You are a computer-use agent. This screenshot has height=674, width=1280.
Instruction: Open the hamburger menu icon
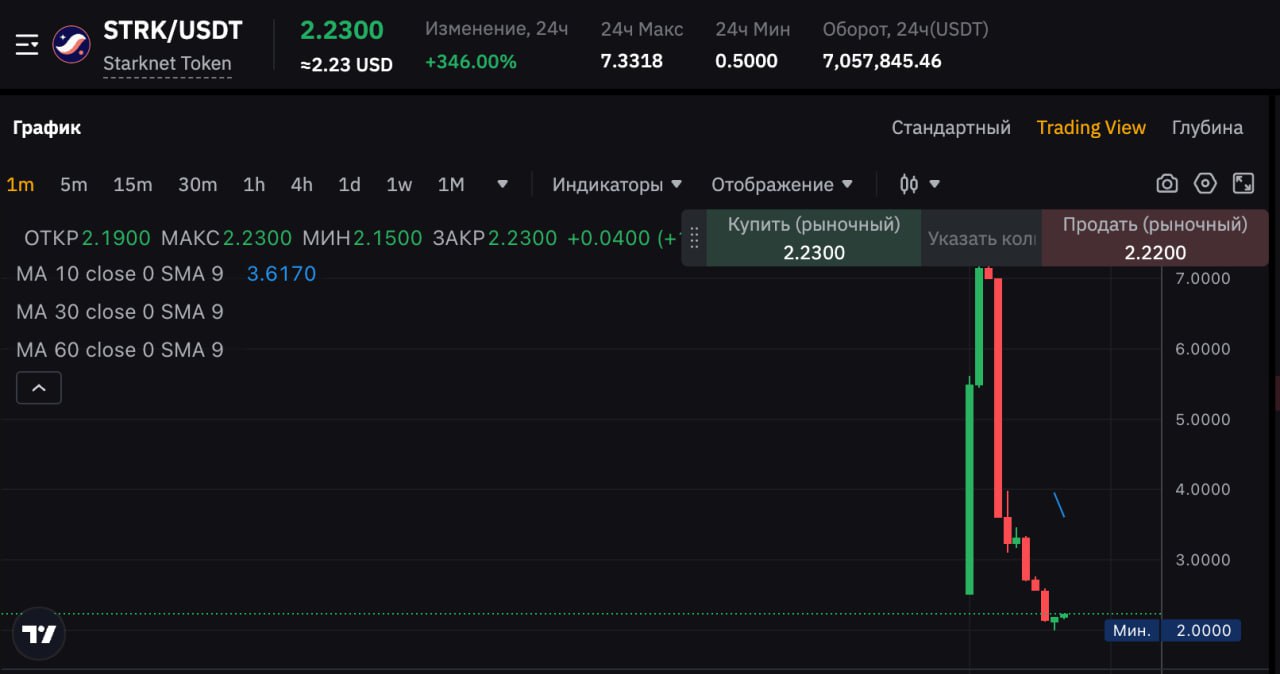[27, 44]
